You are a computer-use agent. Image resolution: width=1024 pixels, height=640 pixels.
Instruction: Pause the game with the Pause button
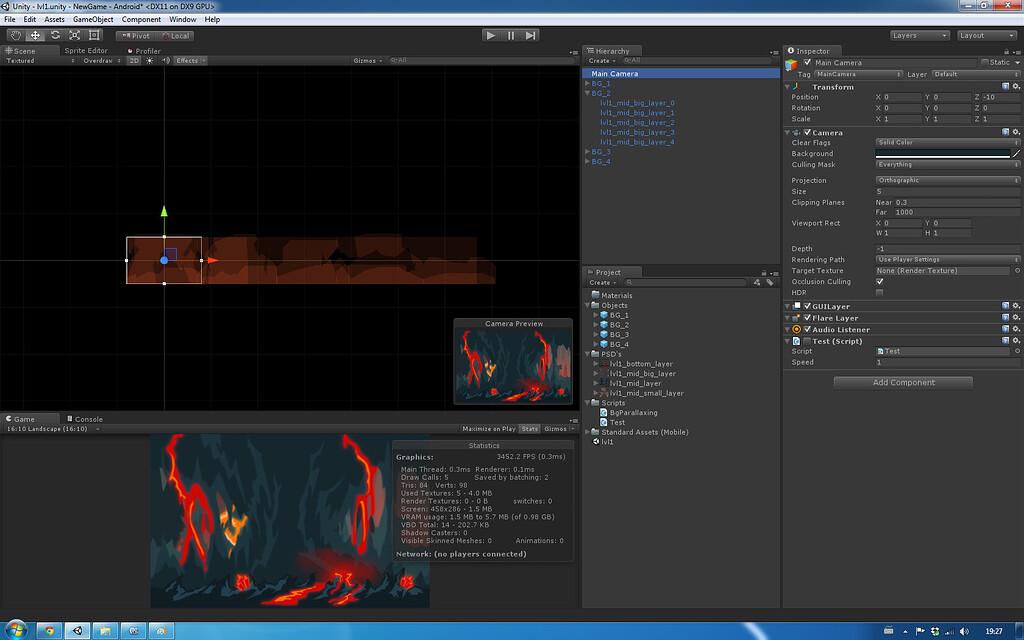click(x=510, y=34)
